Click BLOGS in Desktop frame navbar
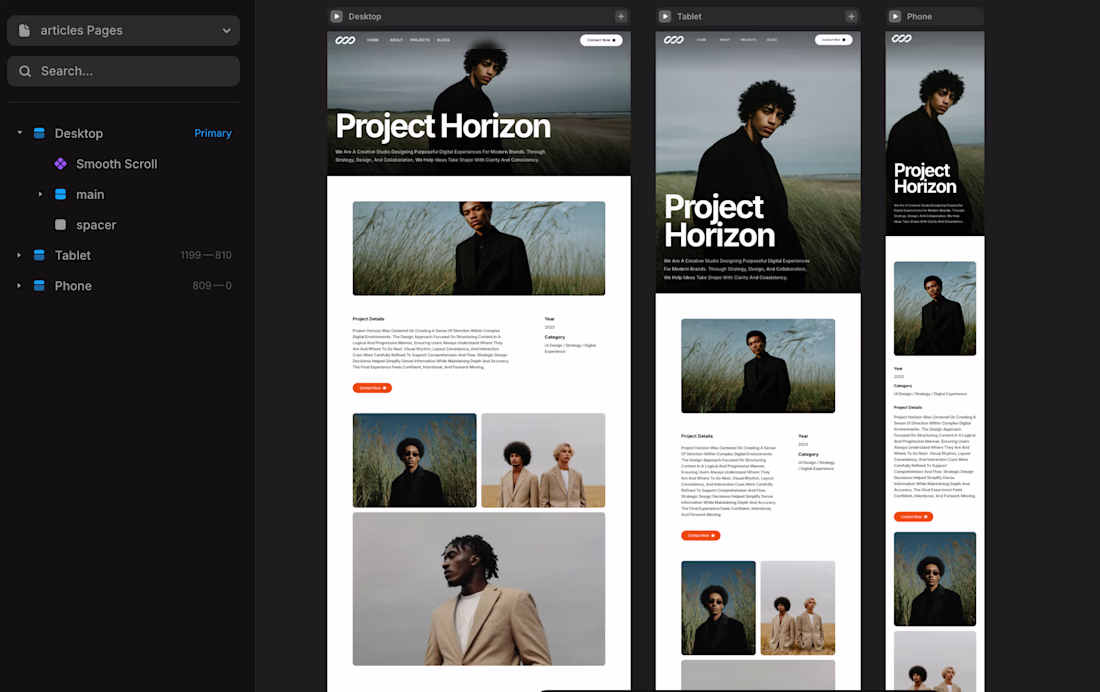The image size is (1100, 692). [443, 40]
